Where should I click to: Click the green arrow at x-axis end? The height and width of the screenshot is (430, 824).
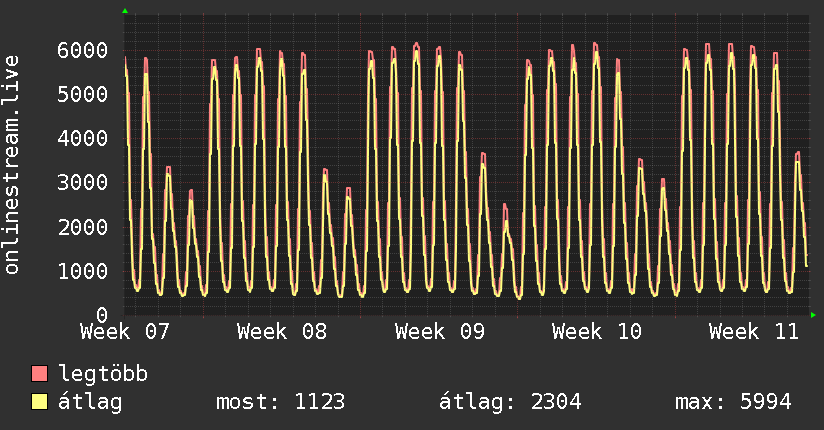[x=814, y=315]
